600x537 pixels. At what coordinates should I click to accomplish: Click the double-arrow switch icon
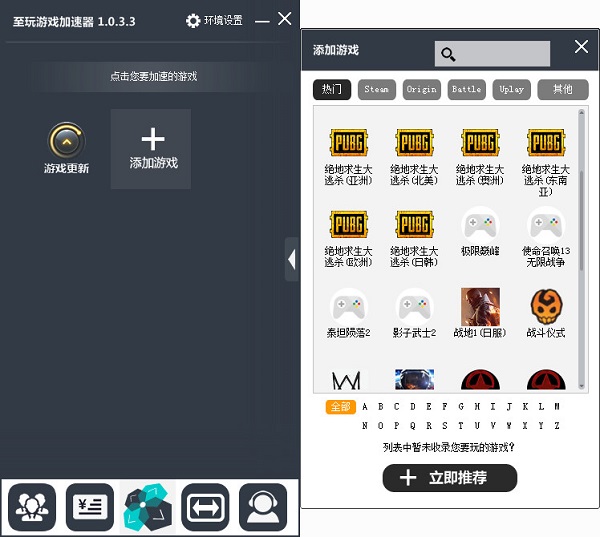pos(205,507)
